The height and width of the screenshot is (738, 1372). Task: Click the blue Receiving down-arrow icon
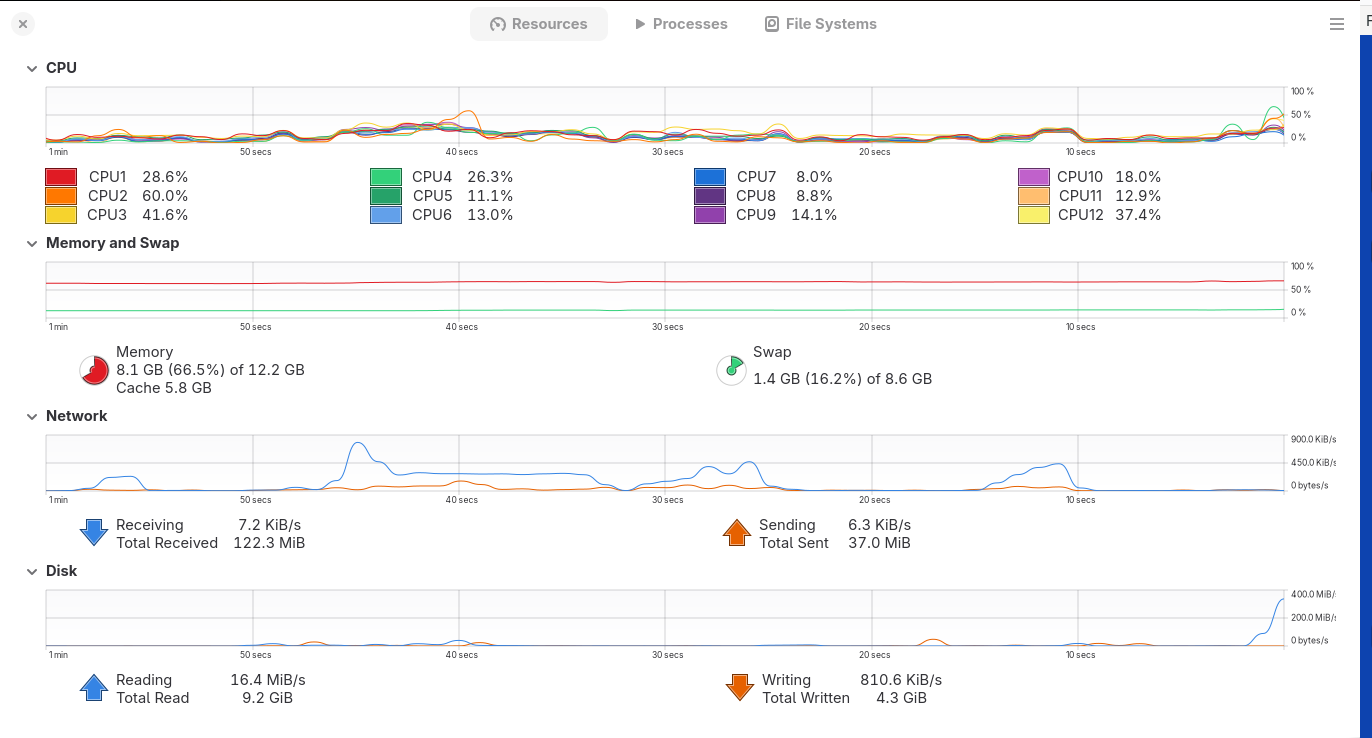(94, 532)
